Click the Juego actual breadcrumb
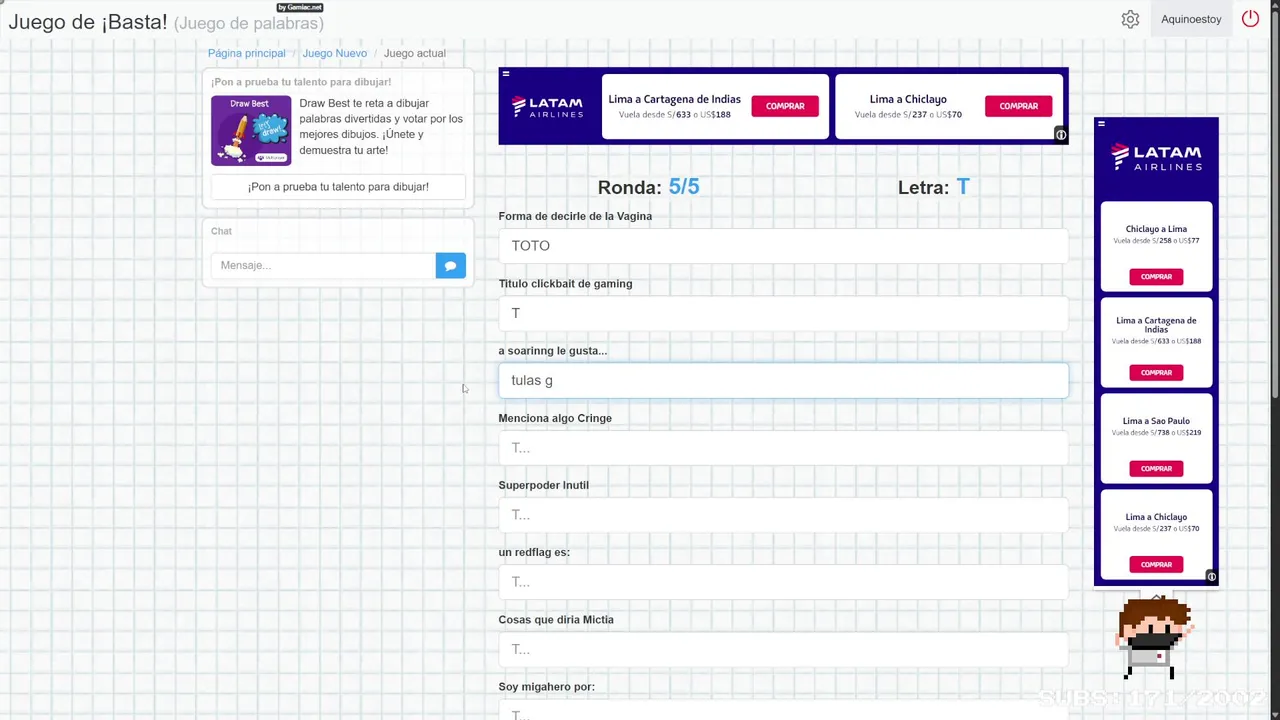Viewport: 1280px width, 720px height. (415, 53)
